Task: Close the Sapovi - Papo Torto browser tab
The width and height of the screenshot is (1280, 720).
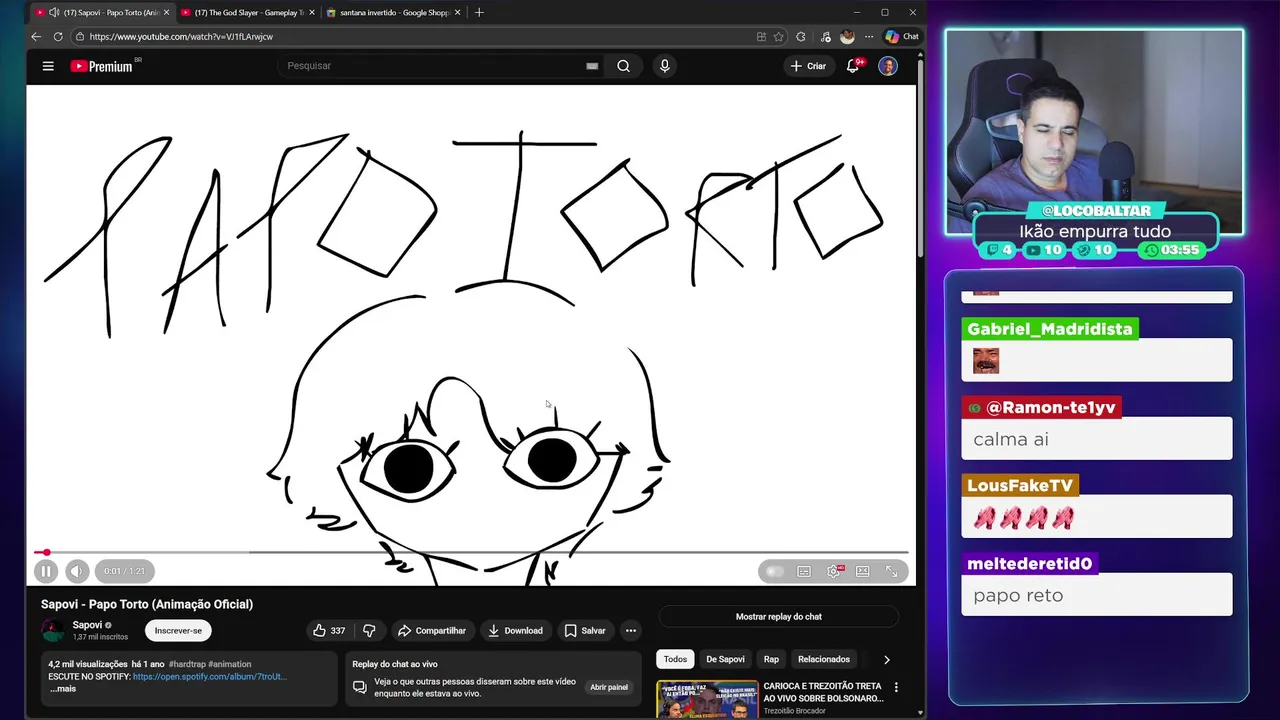Action: [164, 13]
